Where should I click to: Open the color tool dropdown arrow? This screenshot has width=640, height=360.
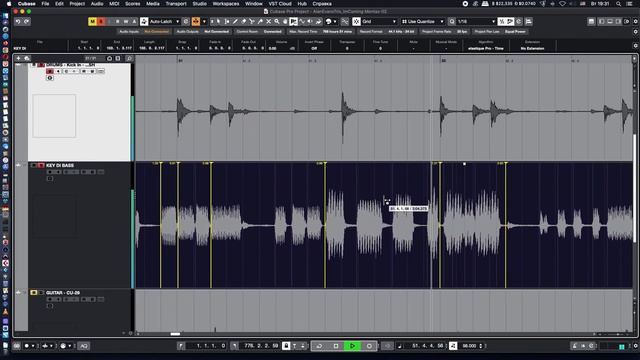pos(335,21)
